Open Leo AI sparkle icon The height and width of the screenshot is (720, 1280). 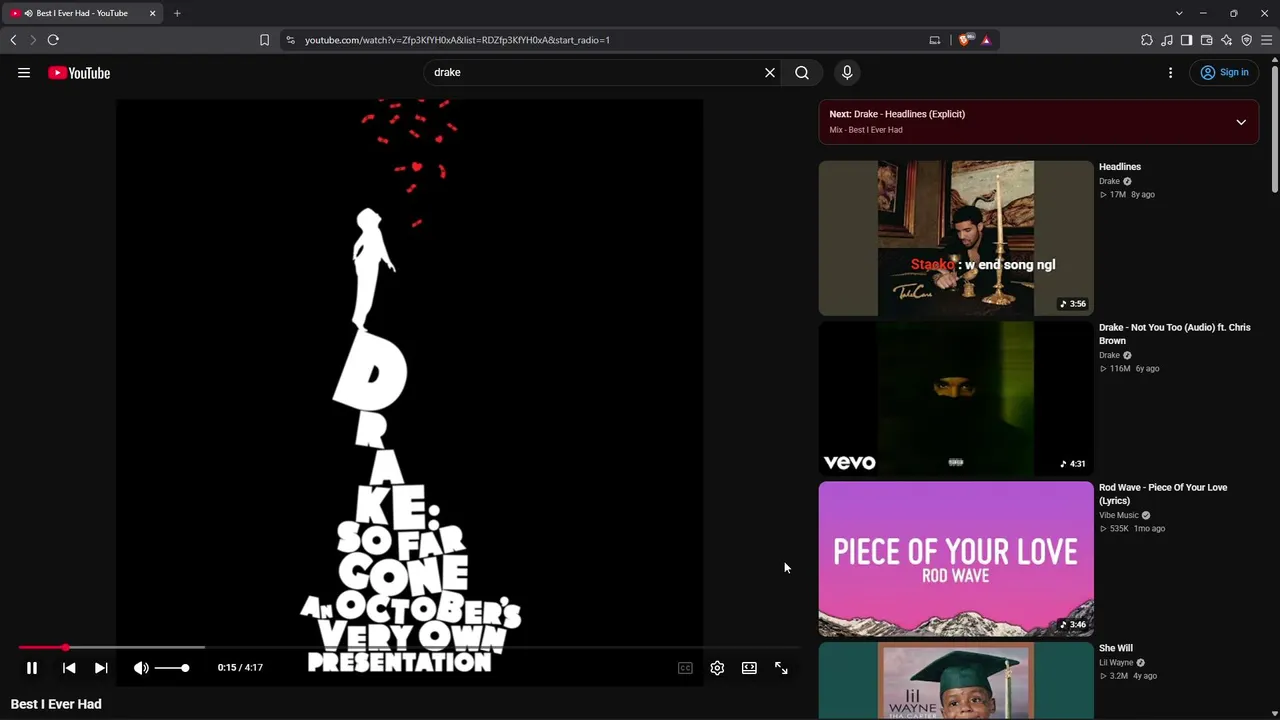1226,40
